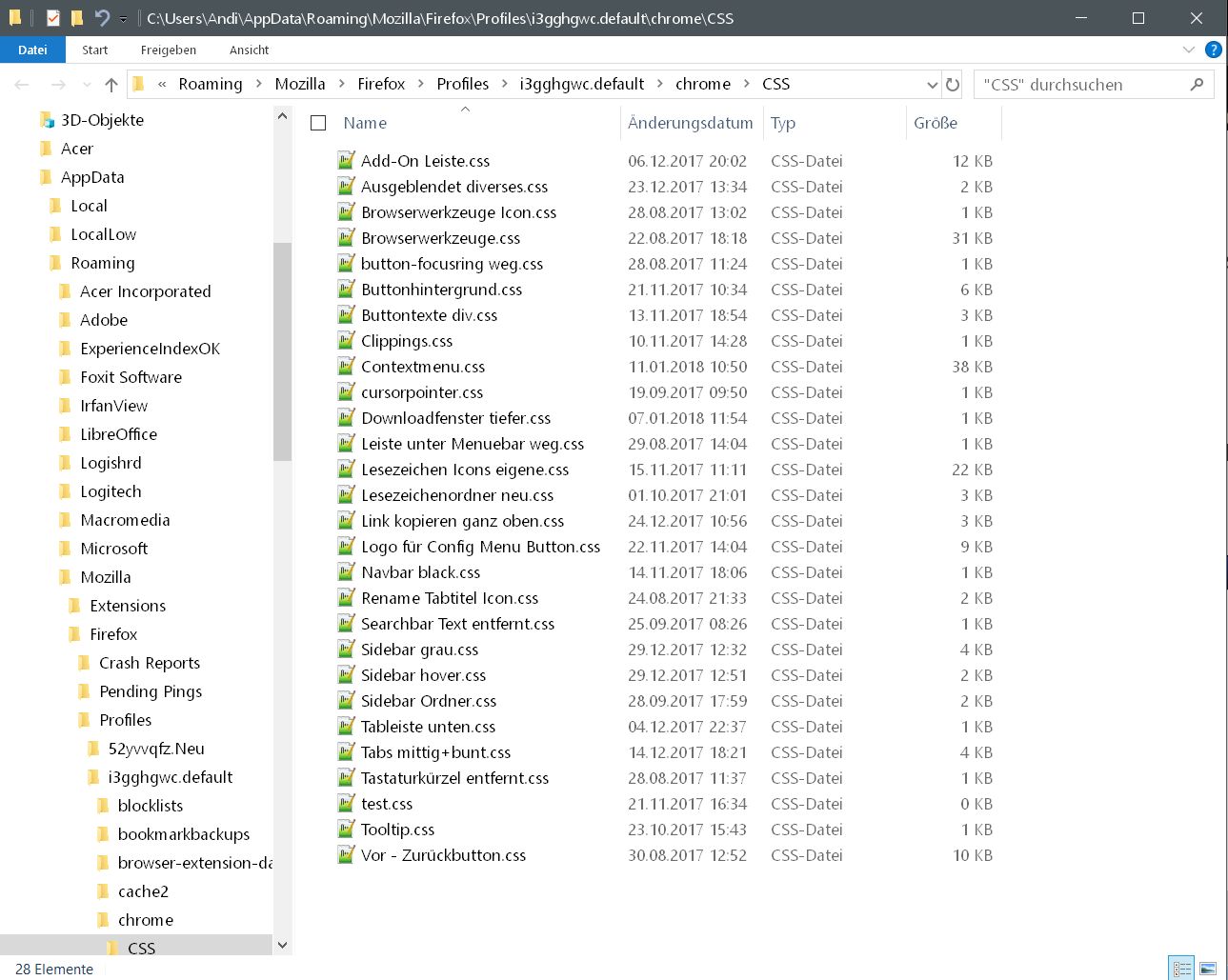
Task: Click the Contextmenu.css file icon
Action: click(x=346, y=367)
